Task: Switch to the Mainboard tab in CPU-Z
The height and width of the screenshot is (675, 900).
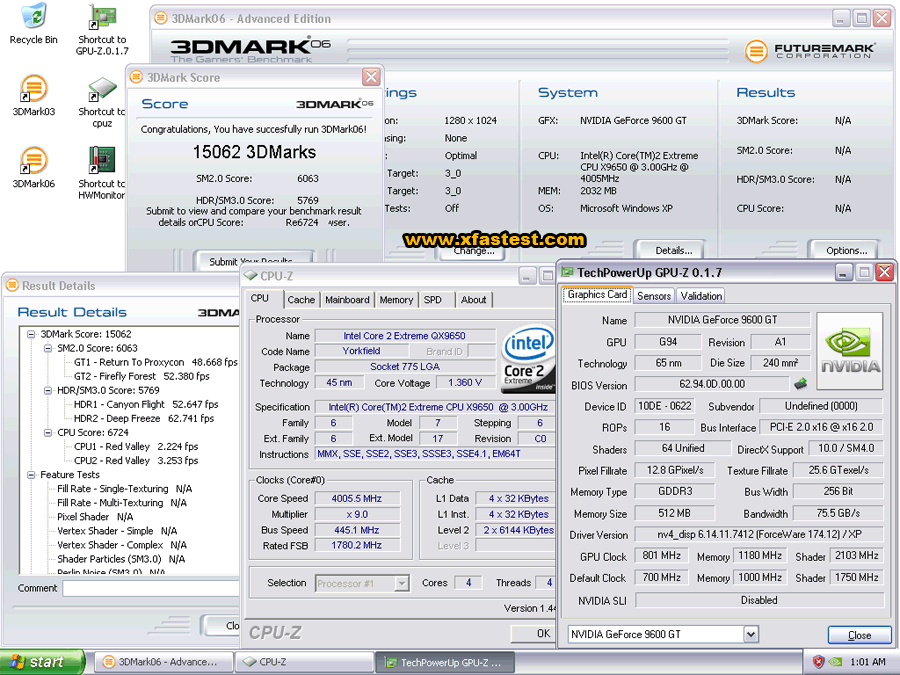Action: [347, 300]
